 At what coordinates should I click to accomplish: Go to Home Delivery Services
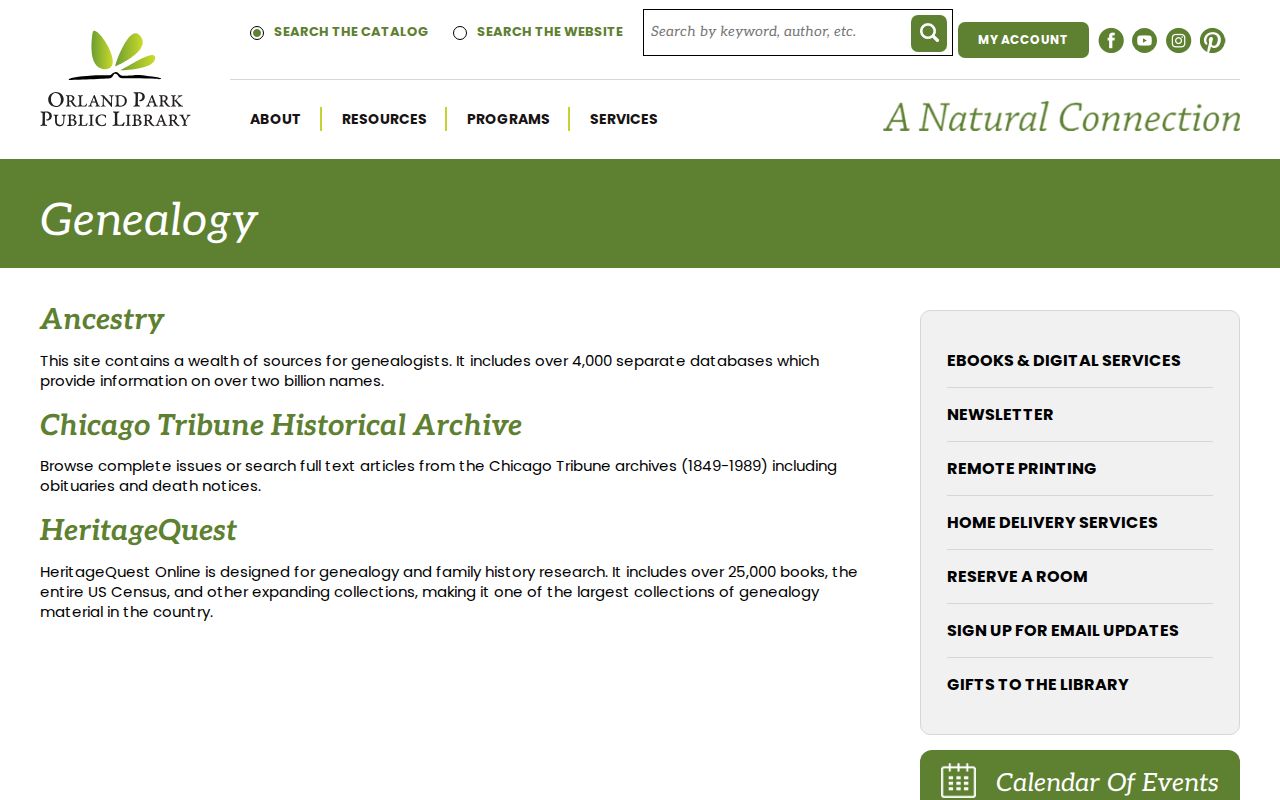coord(1052,522)
